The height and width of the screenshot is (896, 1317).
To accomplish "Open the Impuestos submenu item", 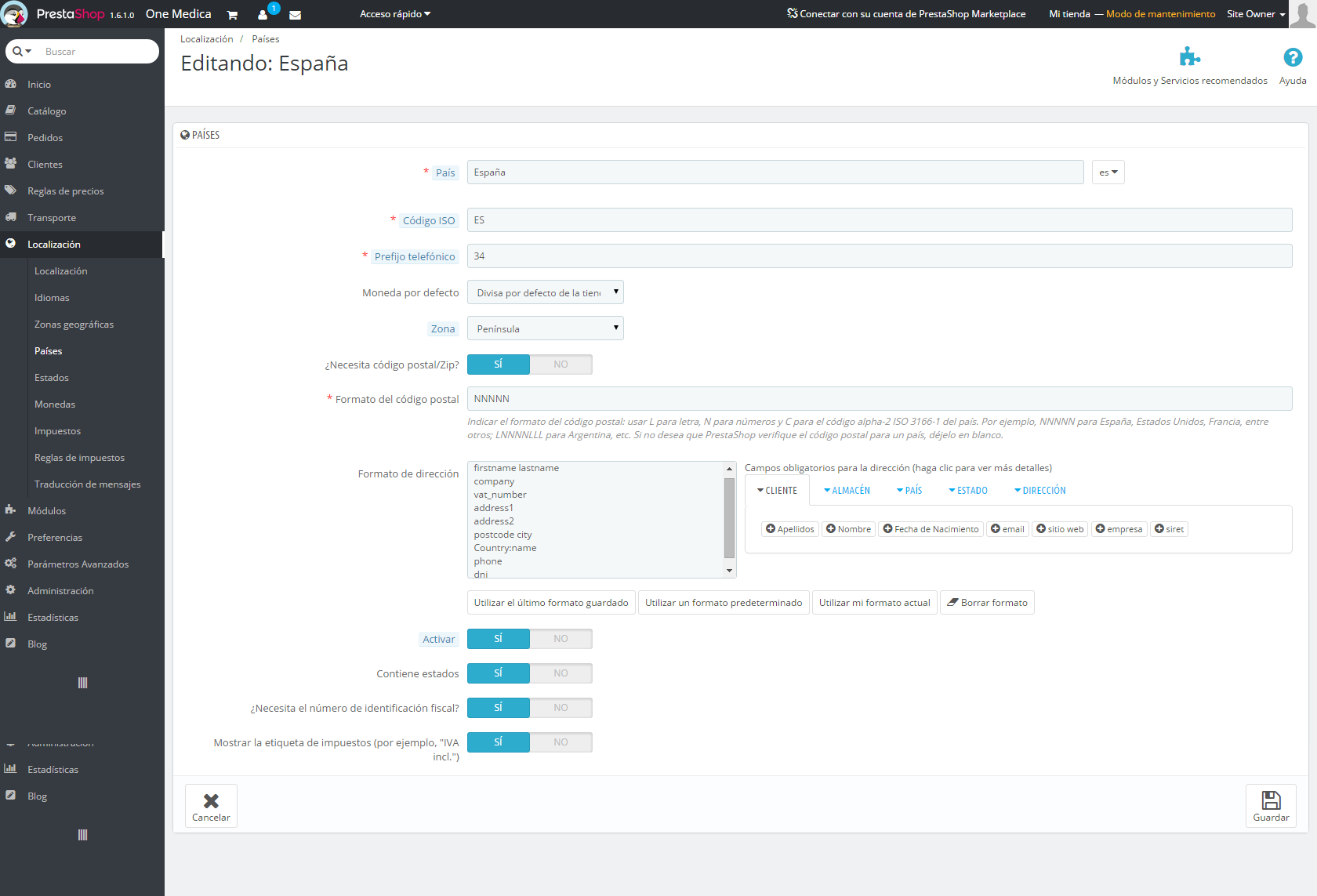I will (57, 431).
